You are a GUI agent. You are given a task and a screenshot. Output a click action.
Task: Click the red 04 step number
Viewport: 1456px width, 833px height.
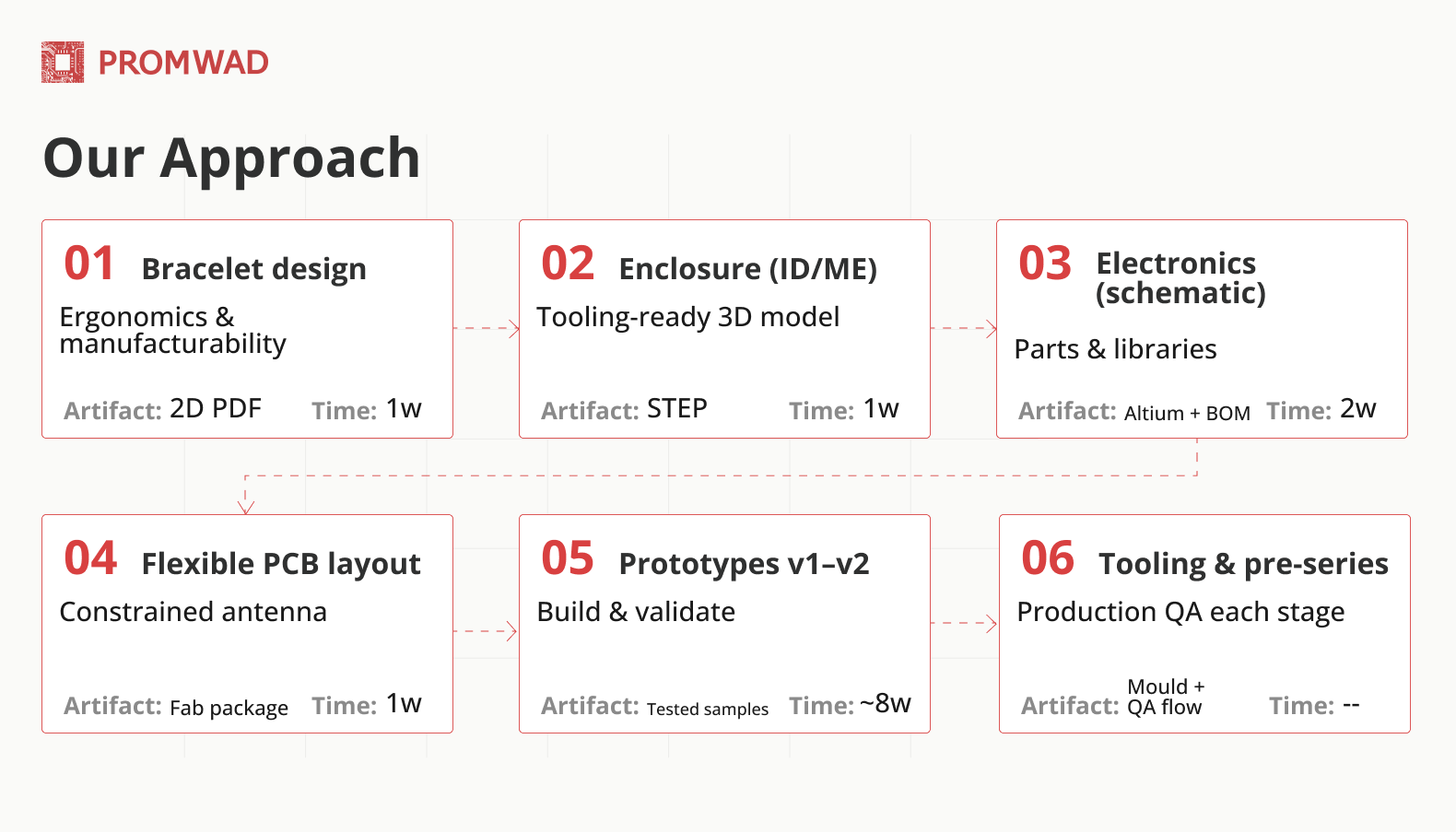coord(90,558)
